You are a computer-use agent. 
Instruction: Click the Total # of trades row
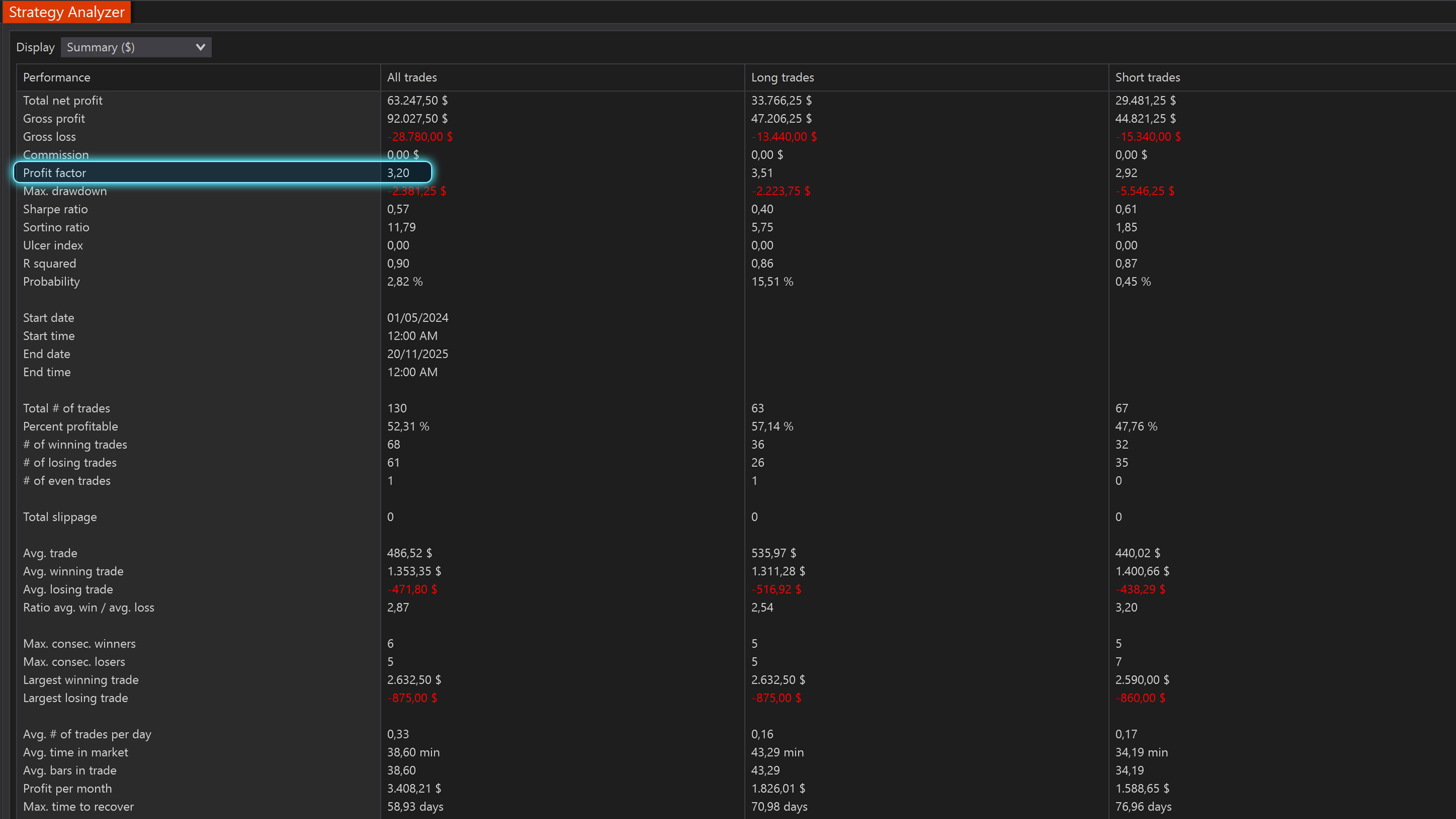(67, 408)
